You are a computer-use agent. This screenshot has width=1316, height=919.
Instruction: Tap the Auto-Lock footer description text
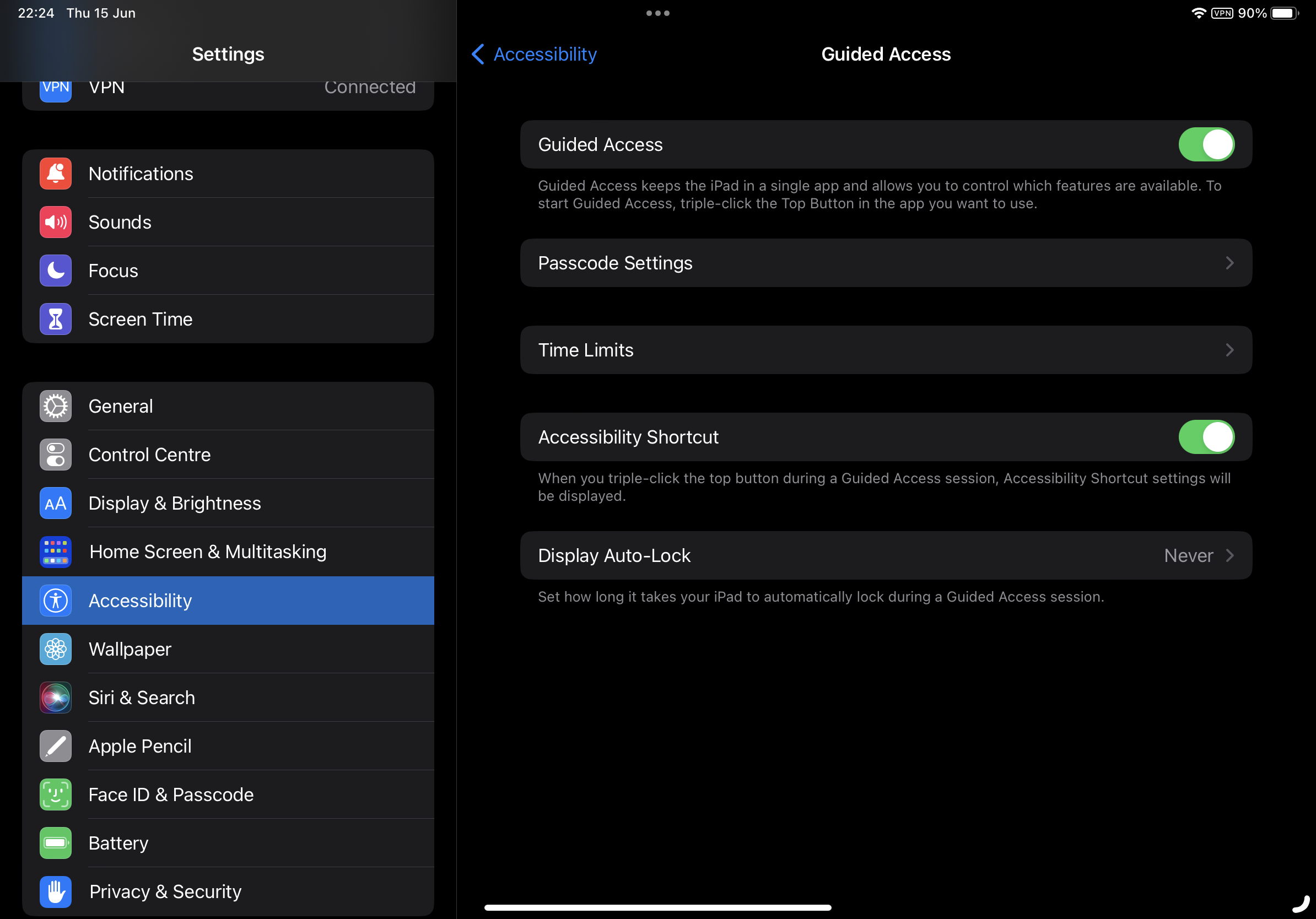[x=821, y=597]
